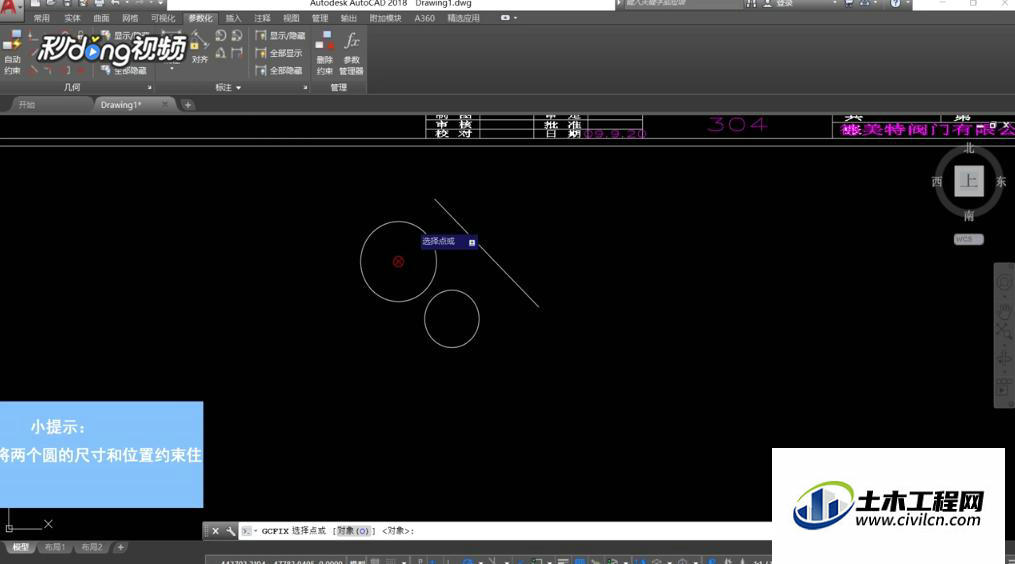Open the A360 ribbon tab
The width and height of the screenshot is (1015, 564).
click(425, 18)
